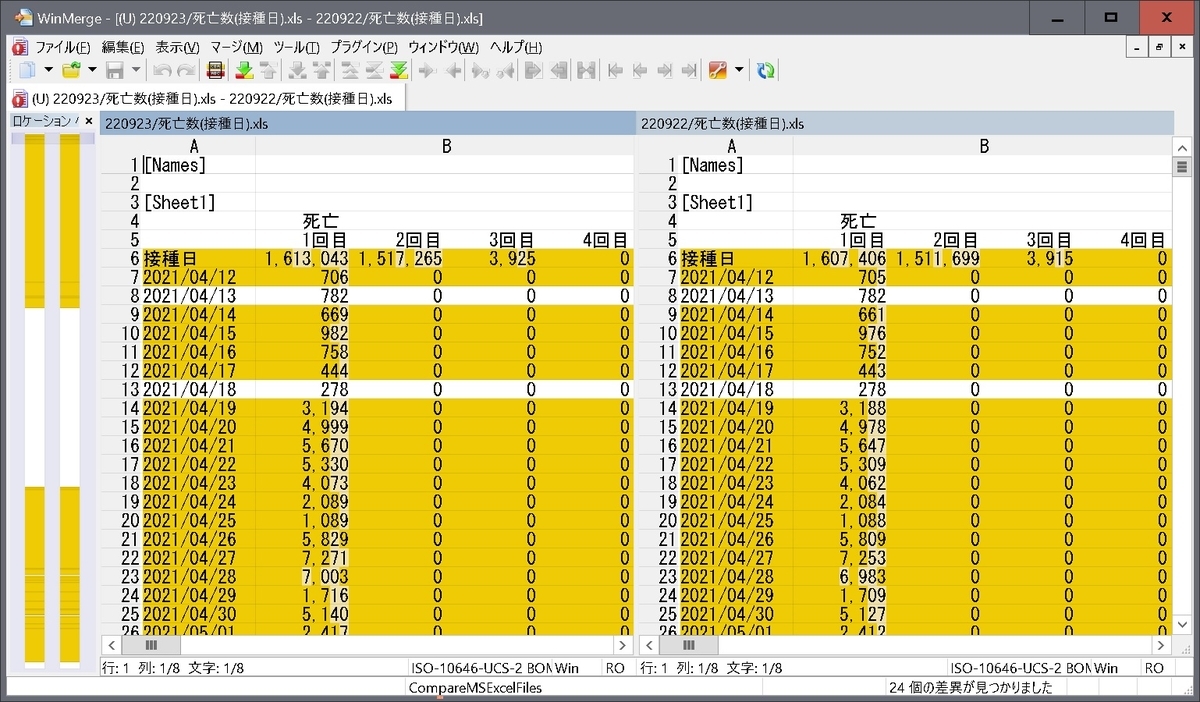Go to previous difference (grey up arrow)
Screen dimensions: 1200x702
click(x=268, y=70)
